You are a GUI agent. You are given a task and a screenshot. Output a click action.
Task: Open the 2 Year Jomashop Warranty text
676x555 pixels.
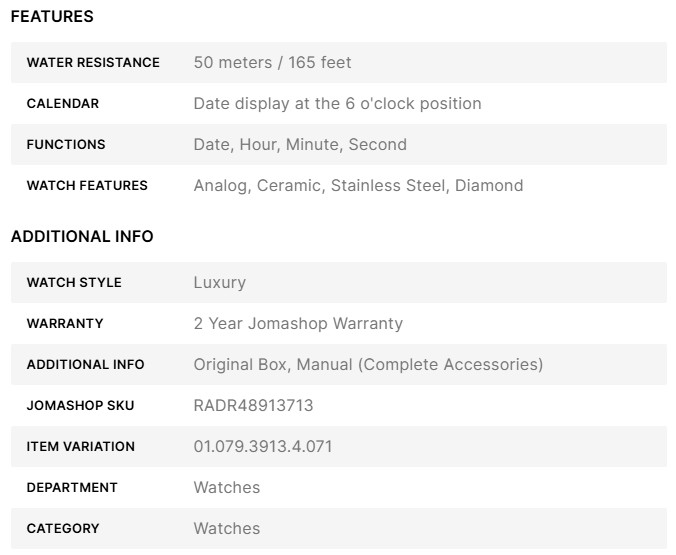pyautogui.click(x=298, y=324)
